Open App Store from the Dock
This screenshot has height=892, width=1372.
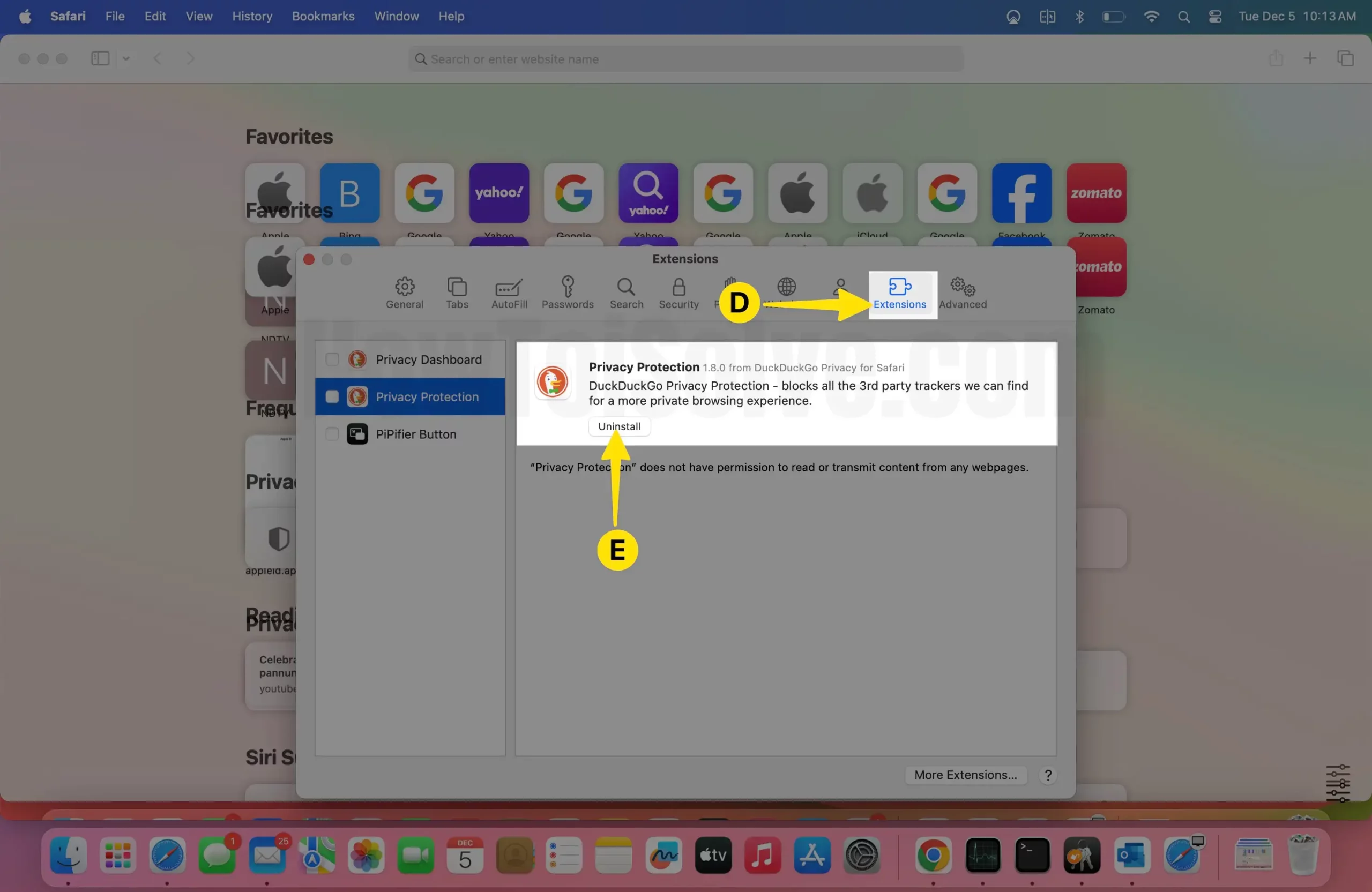[811, 855]
